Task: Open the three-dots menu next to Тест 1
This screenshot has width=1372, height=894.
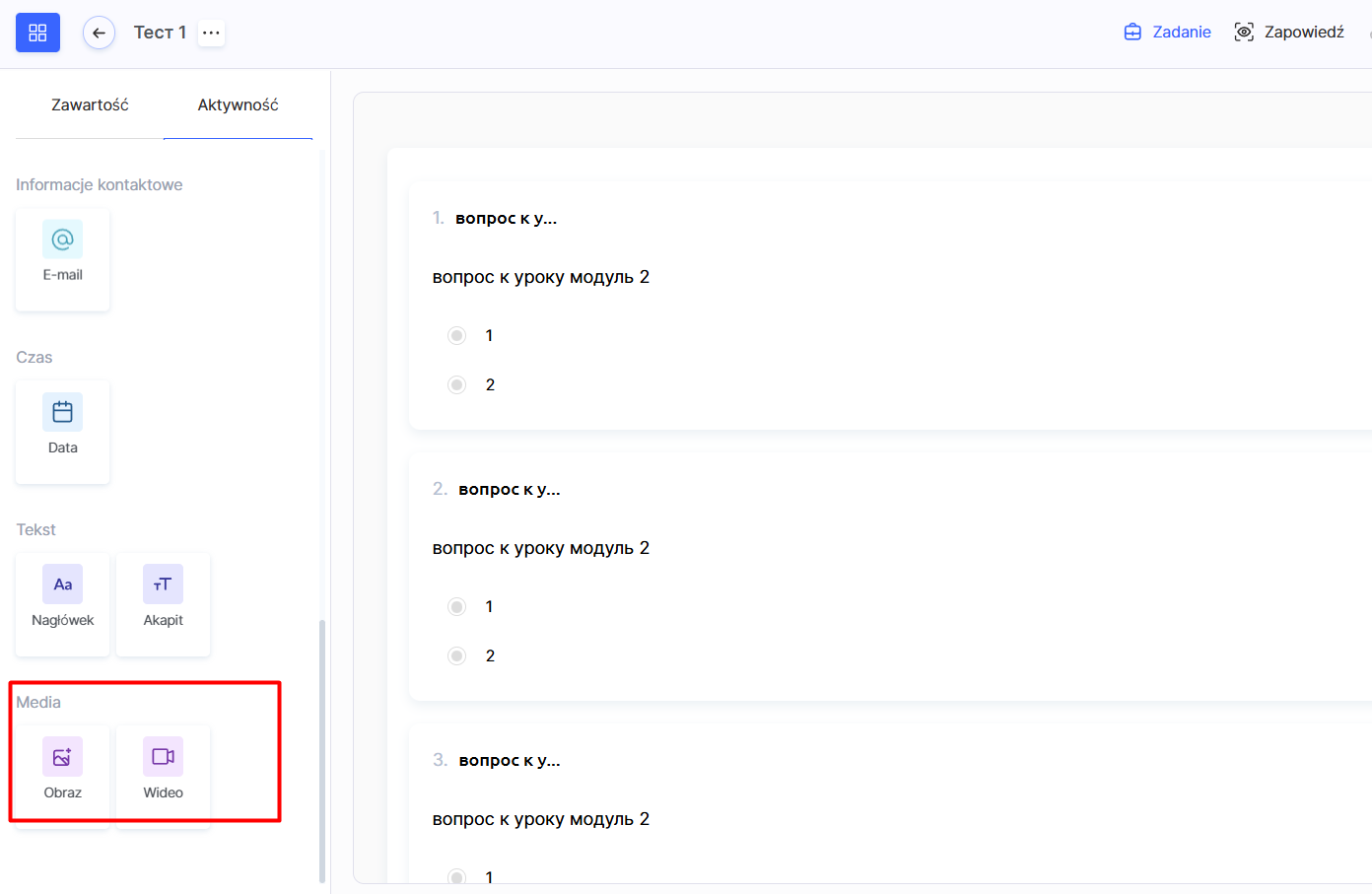Action: click(x=211, y=33)
